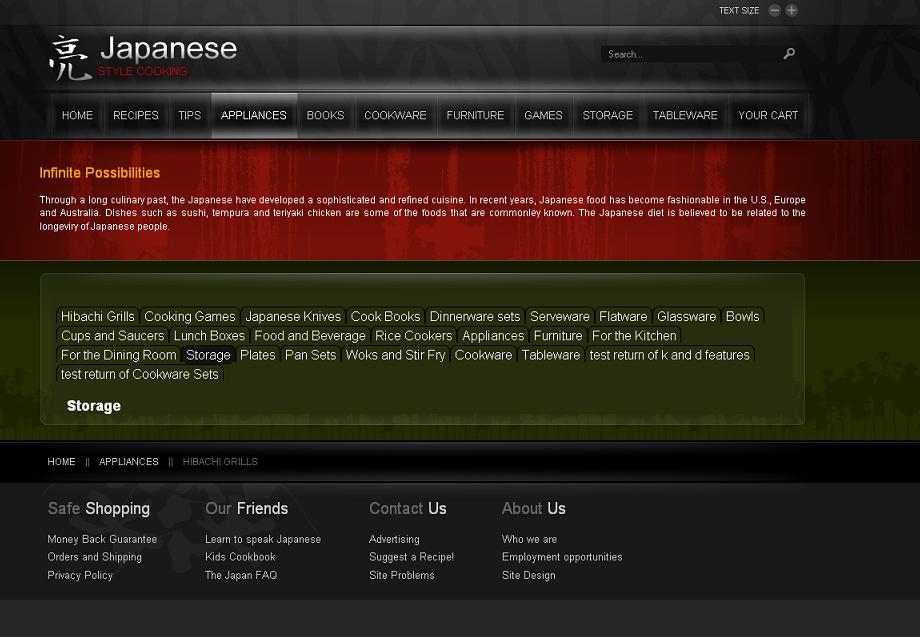Viewport: 920px width, 638px height.
Task: Open The Japan FAQ link
Action: 241,575
